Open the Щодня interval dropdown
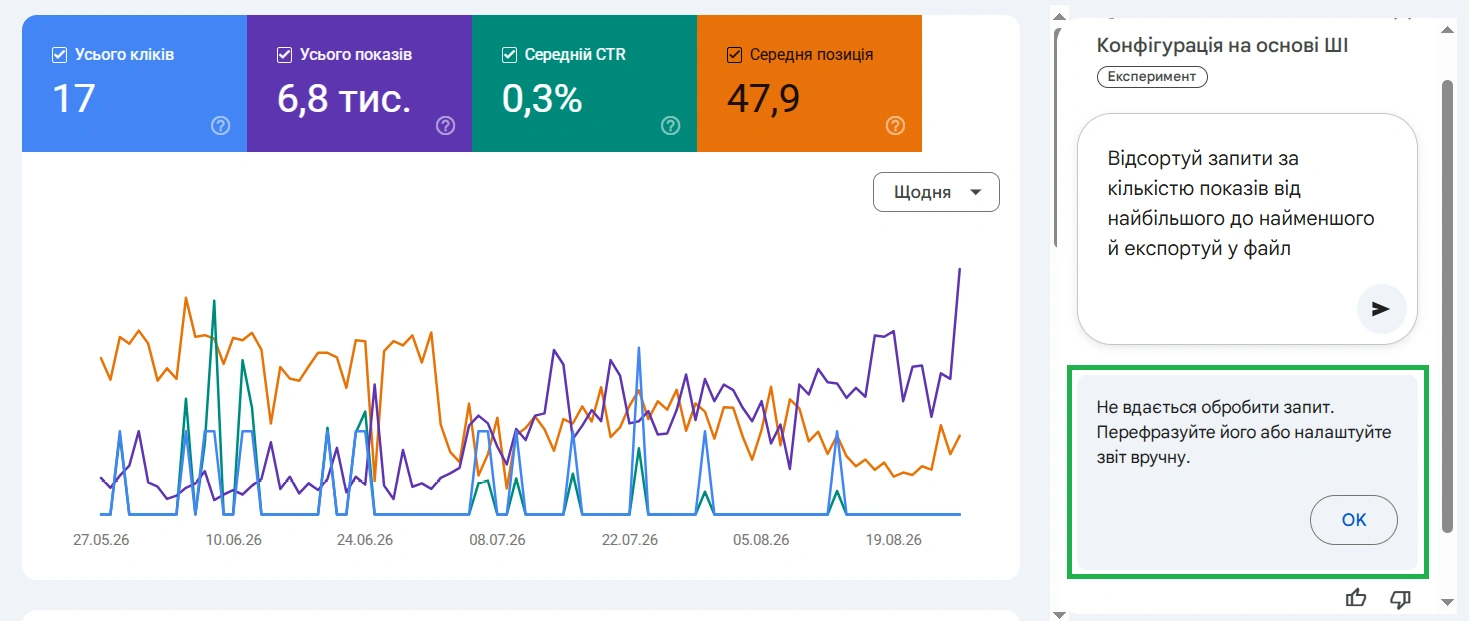 pos(936,192)
